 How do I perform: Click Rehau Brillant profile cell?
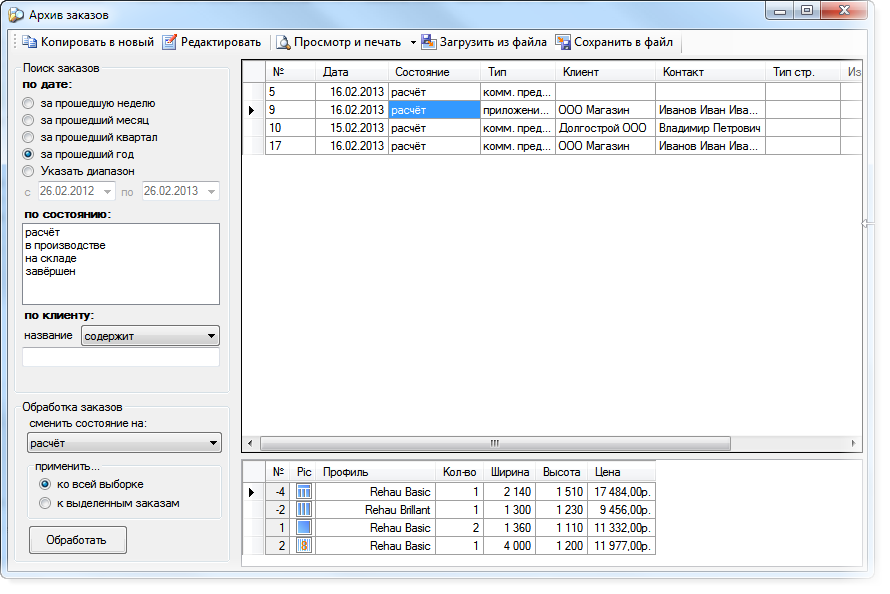pyautogui.click(x=375, y=509)
